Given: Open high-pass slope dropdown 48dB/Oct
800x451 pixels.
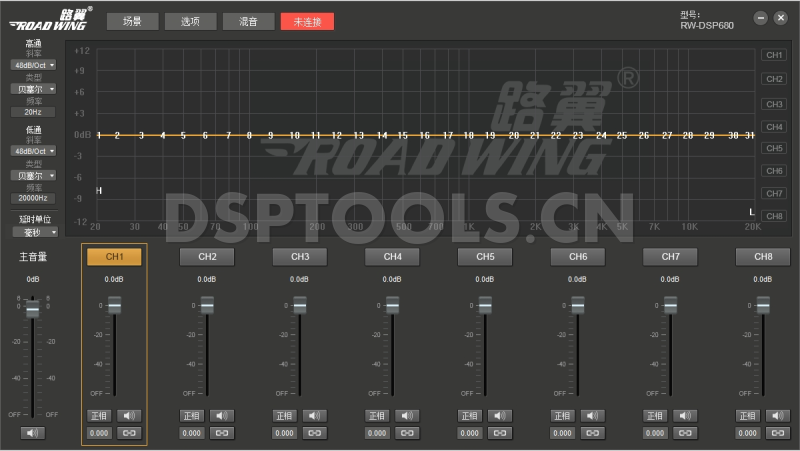Looking at the screenshot, I should 33,65.
